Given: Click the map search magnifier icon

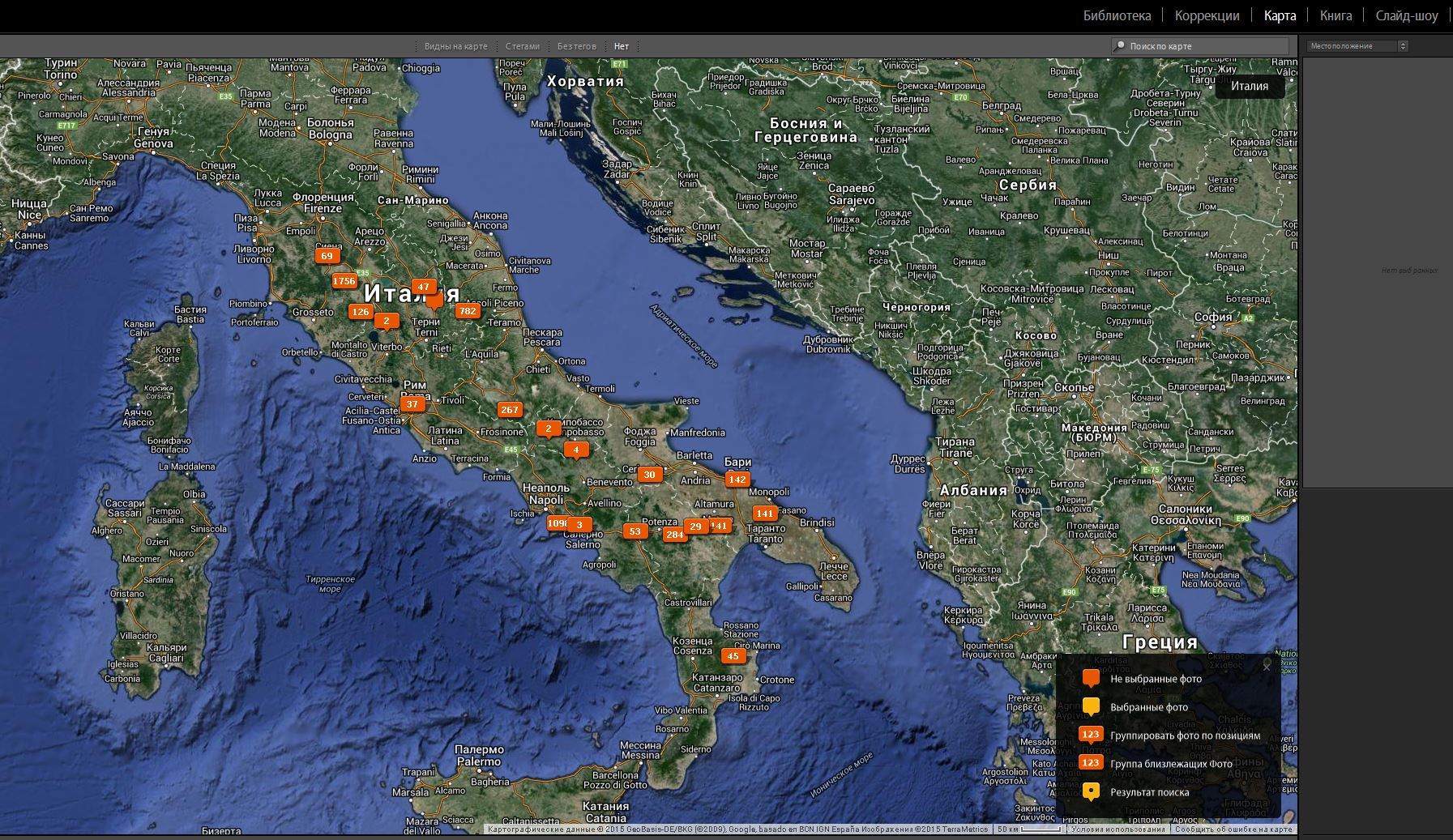Looking at the screenshot, I should [x=1121, y=46].
